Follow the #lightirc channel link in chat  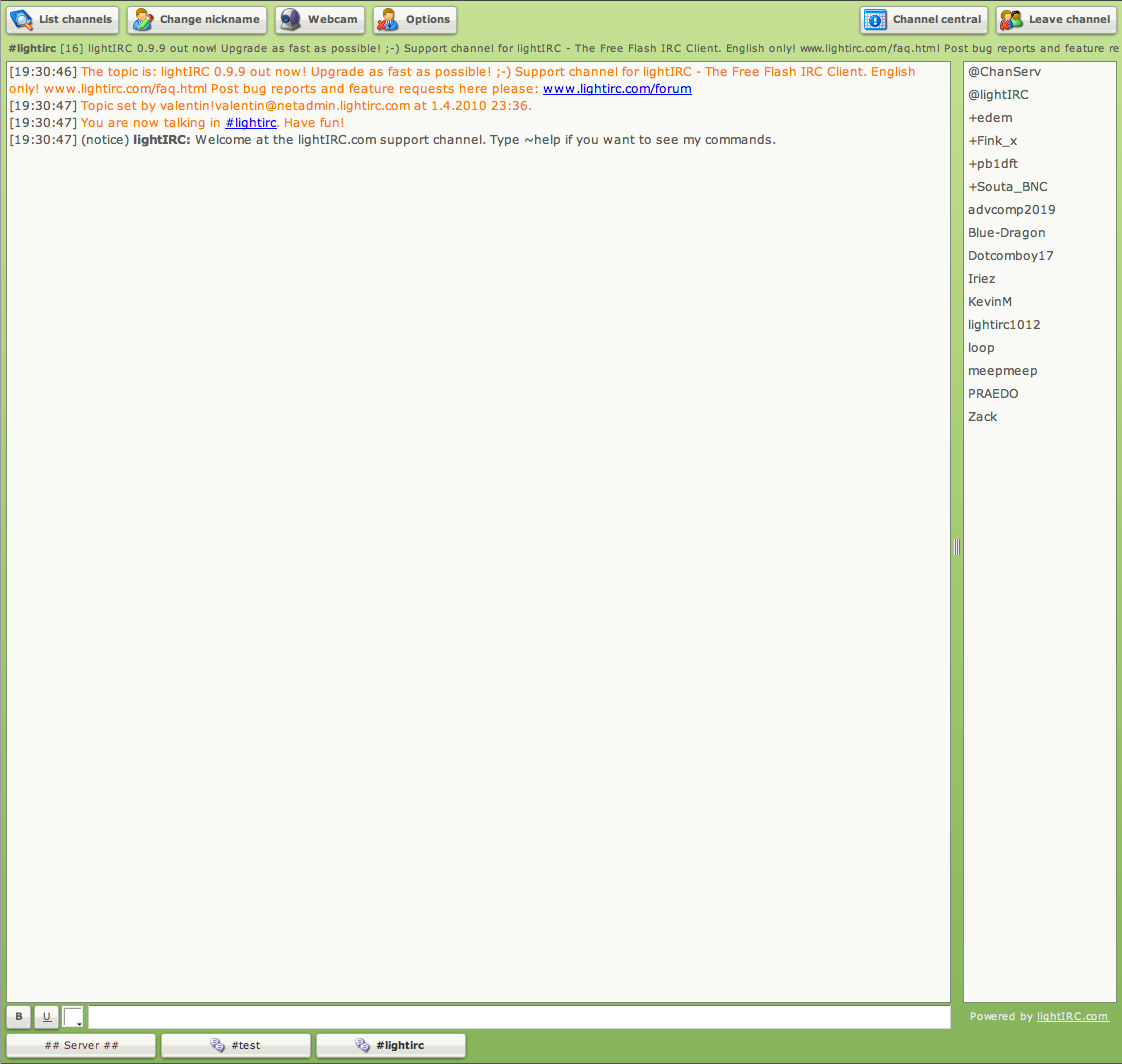[x=250, y=123]
